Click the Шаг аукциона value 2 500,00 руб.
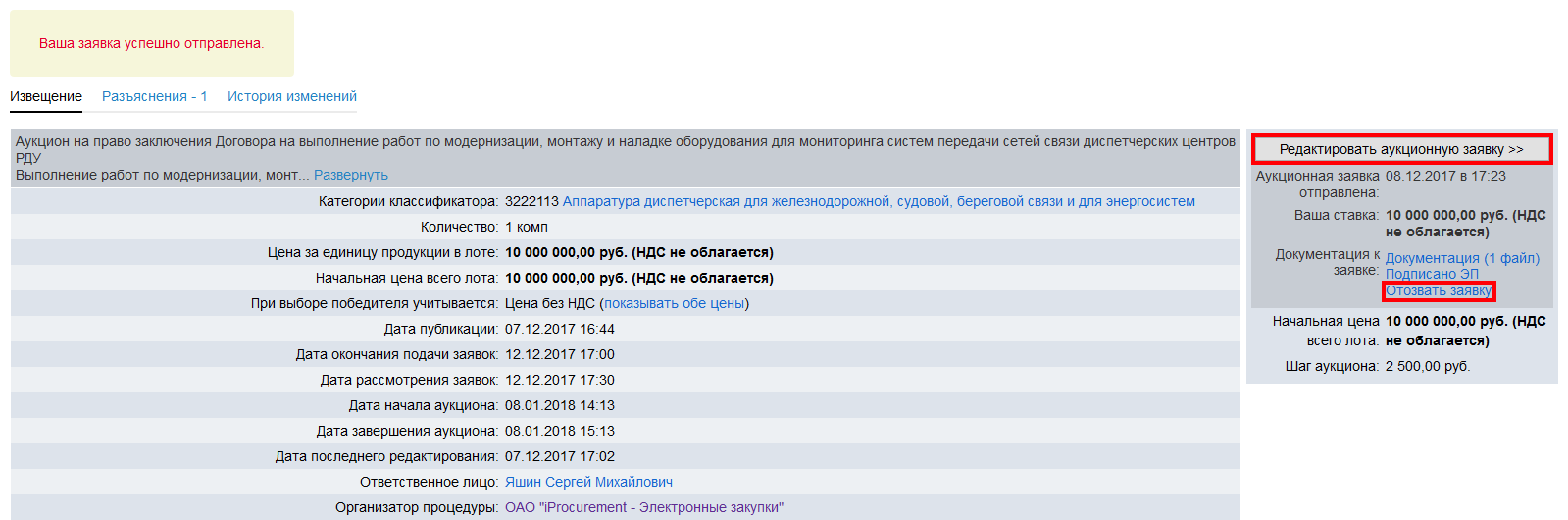The image size is (1568, 520). (x=1428, y=366)
